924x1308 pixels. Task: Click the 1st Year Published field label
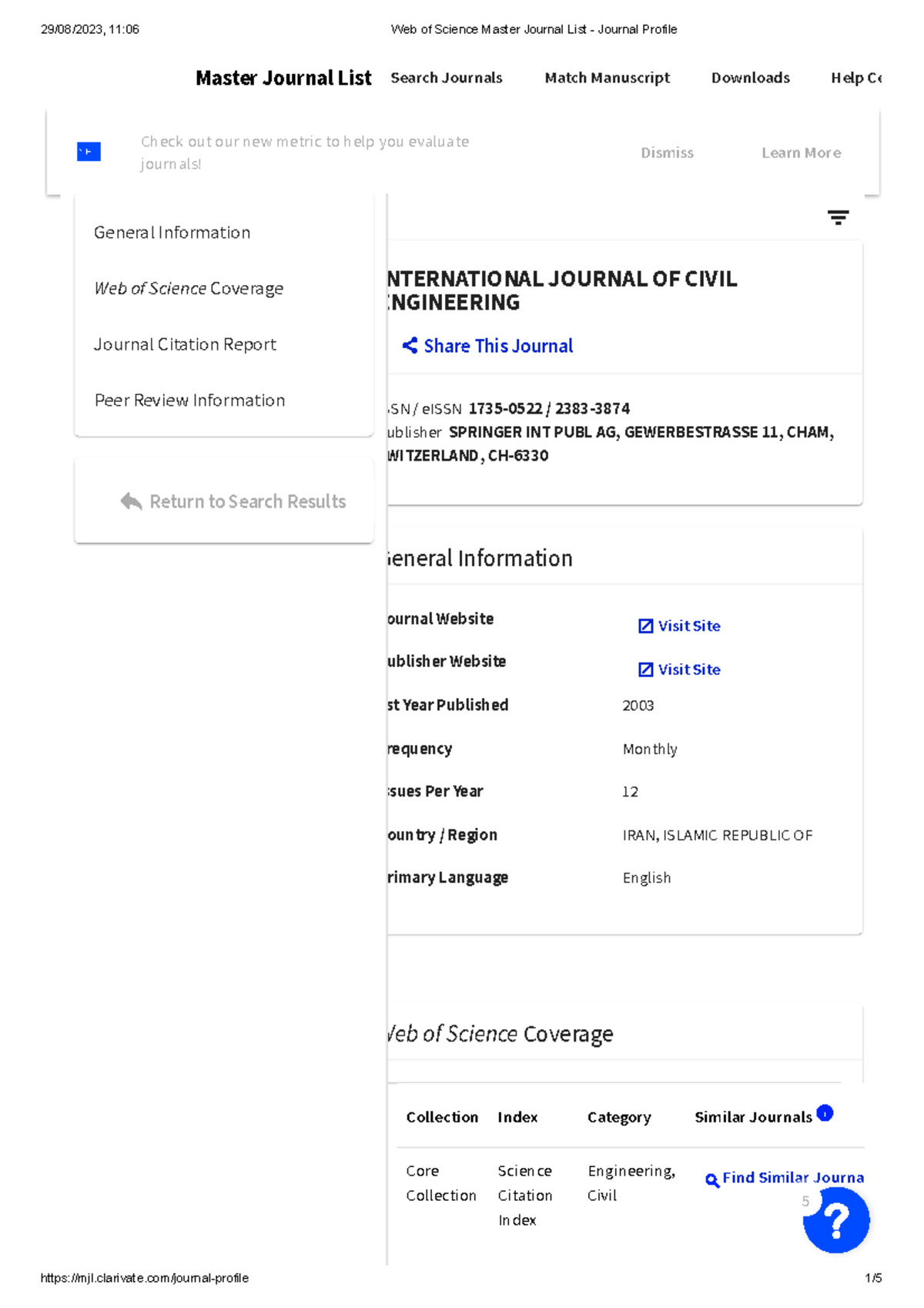[447, 706]
